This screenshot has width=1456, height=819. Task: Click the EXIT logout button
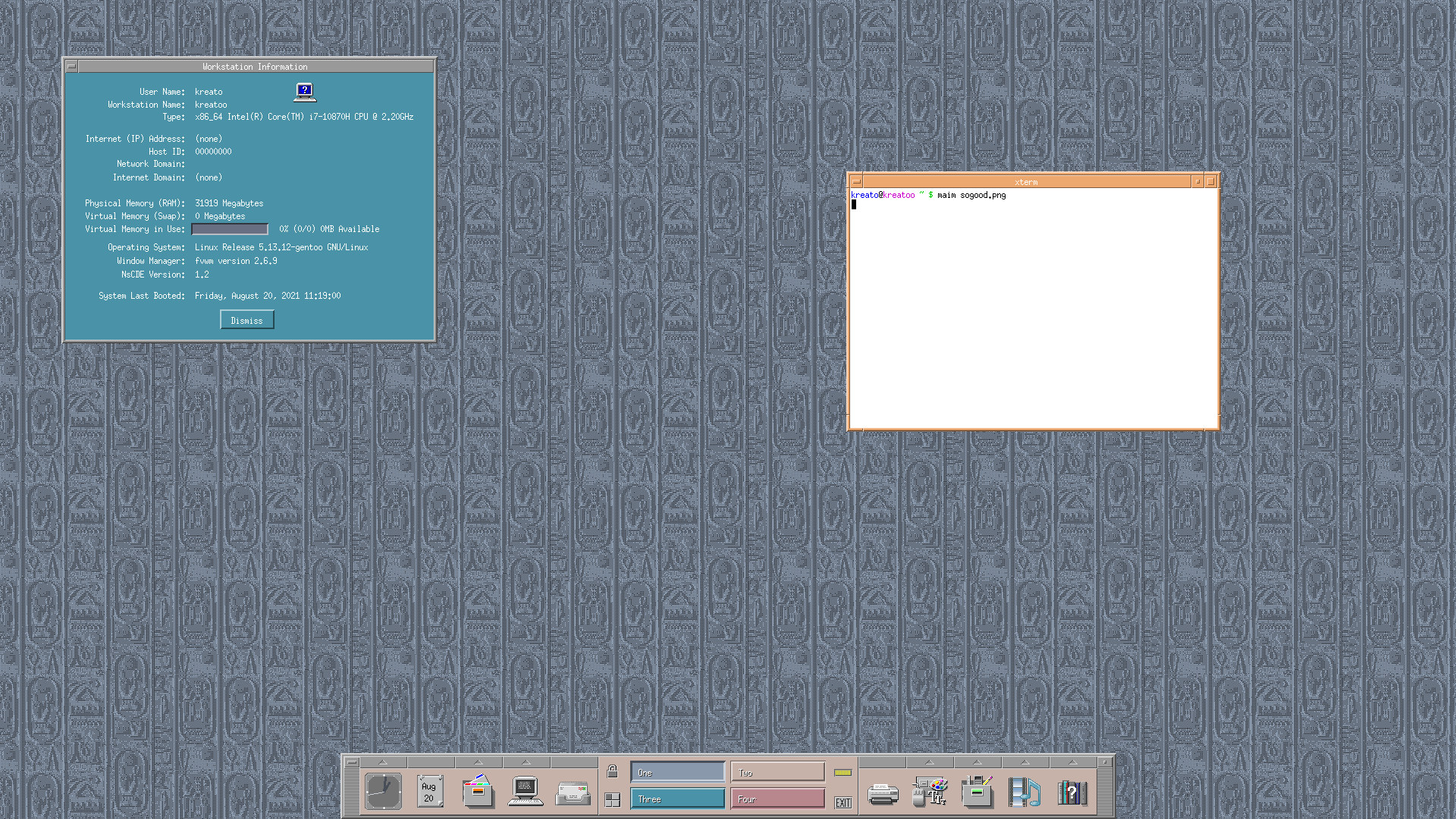click(x=843, y=802)
